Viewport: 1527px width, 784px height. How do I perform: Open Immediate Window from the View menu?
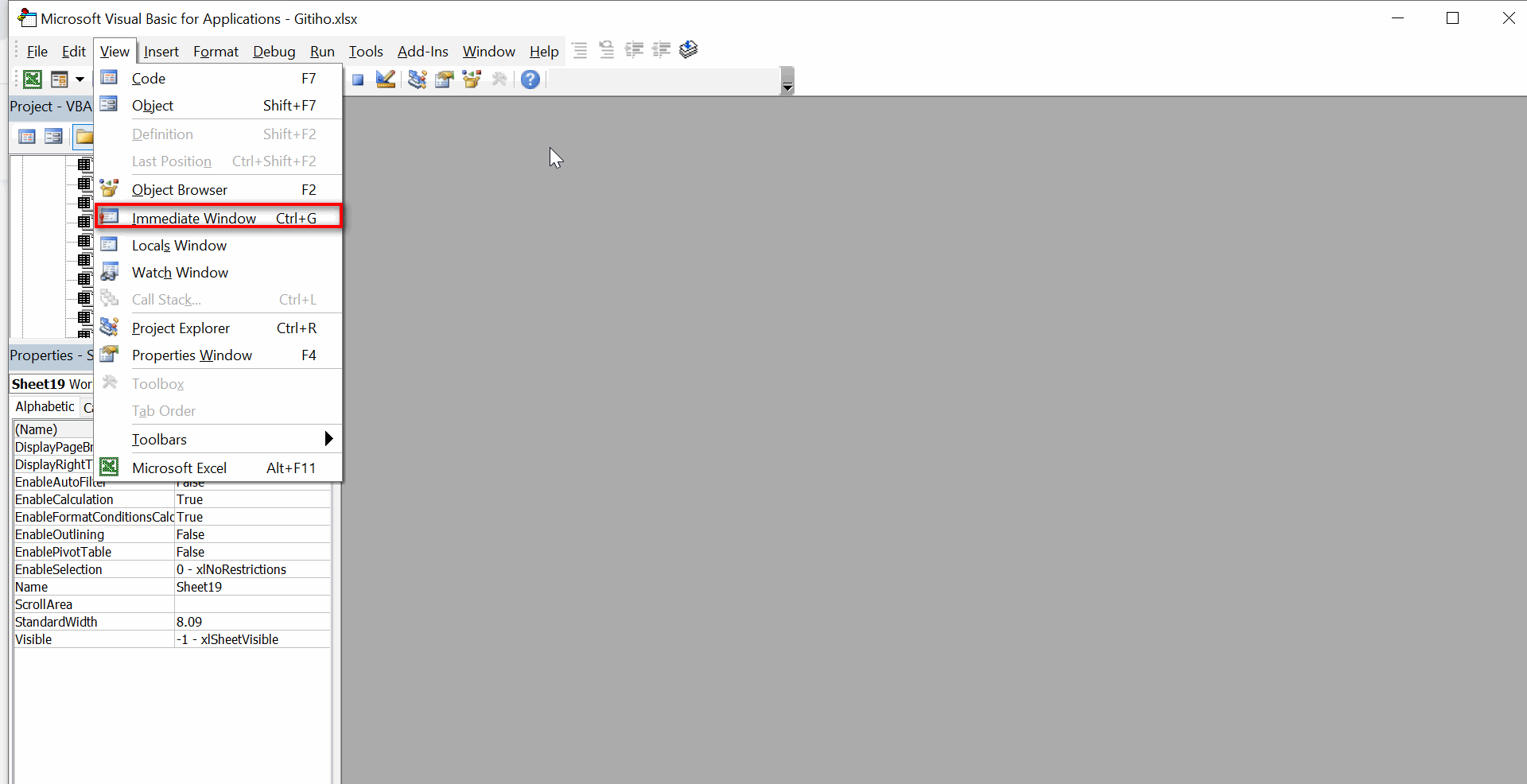(x=219, y=217)
